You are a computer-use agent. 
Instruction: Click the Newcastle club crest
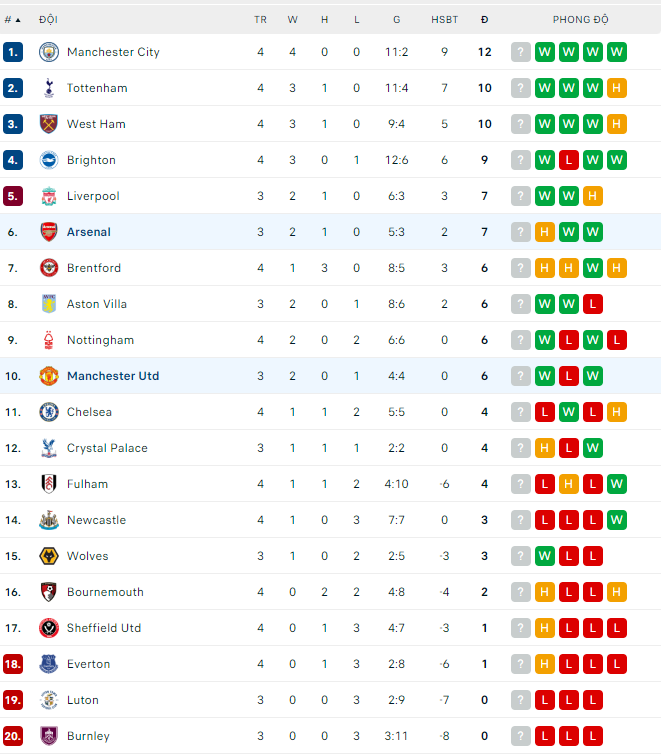tap(49, 520)
